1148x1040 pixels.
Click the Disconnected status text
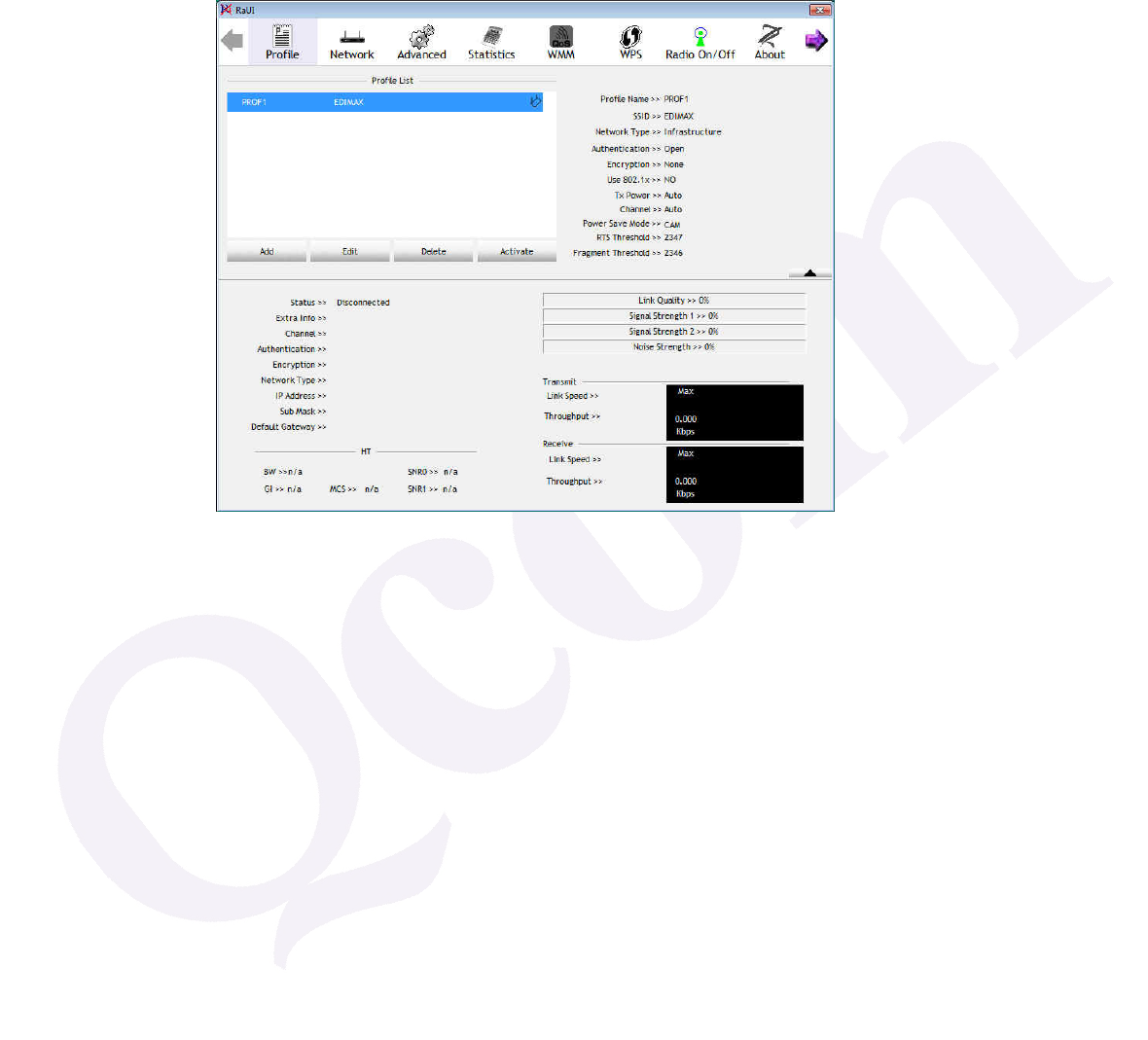click(363, 303)
